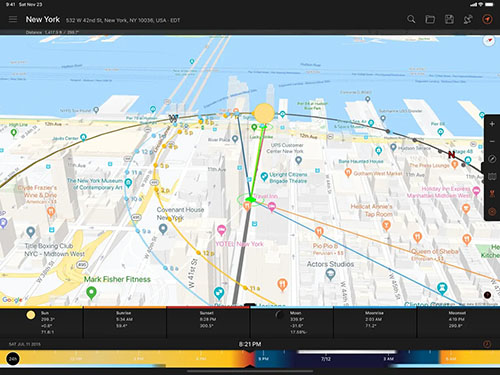This screenshot has width=500, height=375.
Task: Tap the New York Museum of Contemporary Art pin
Action: tap(128, 183)
